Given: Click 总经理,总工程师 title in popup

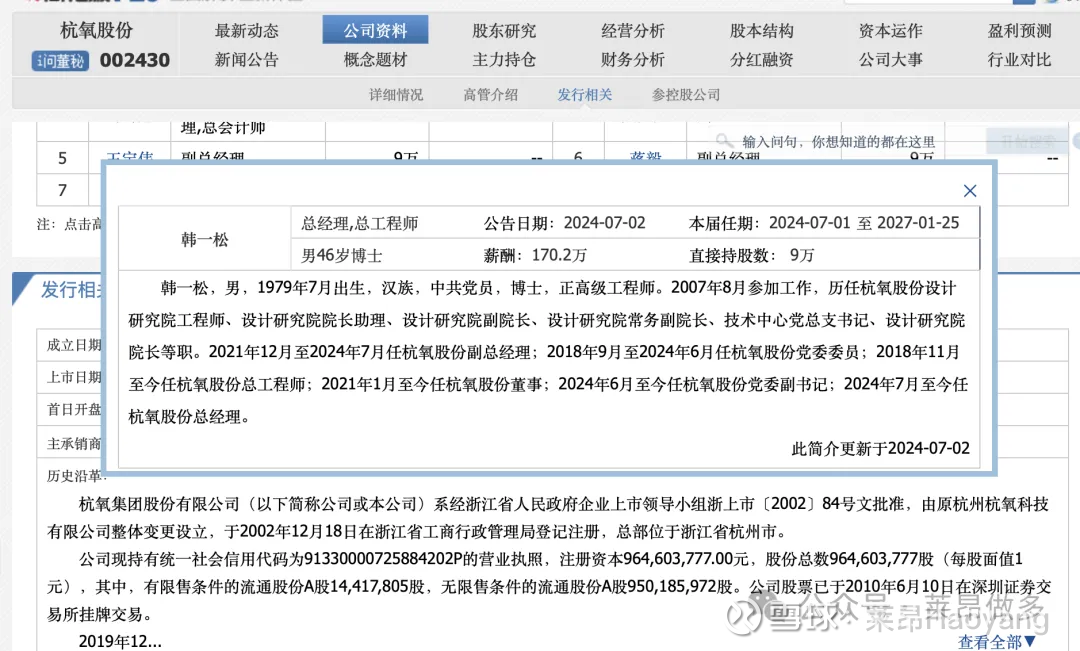Looking at the screenshot, I should (360, 223).
